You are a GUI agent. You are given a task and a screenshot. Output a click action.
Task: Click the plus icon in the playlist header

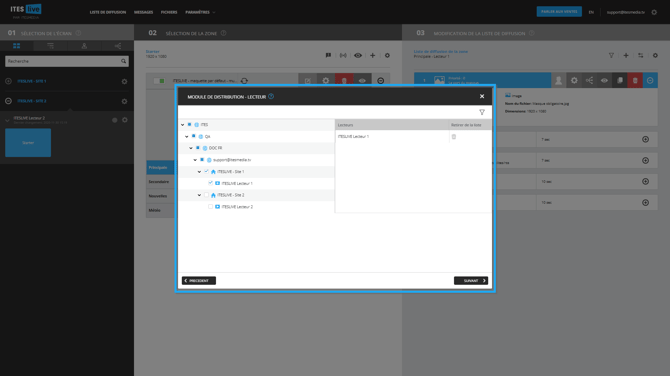[x=626, y=56]
